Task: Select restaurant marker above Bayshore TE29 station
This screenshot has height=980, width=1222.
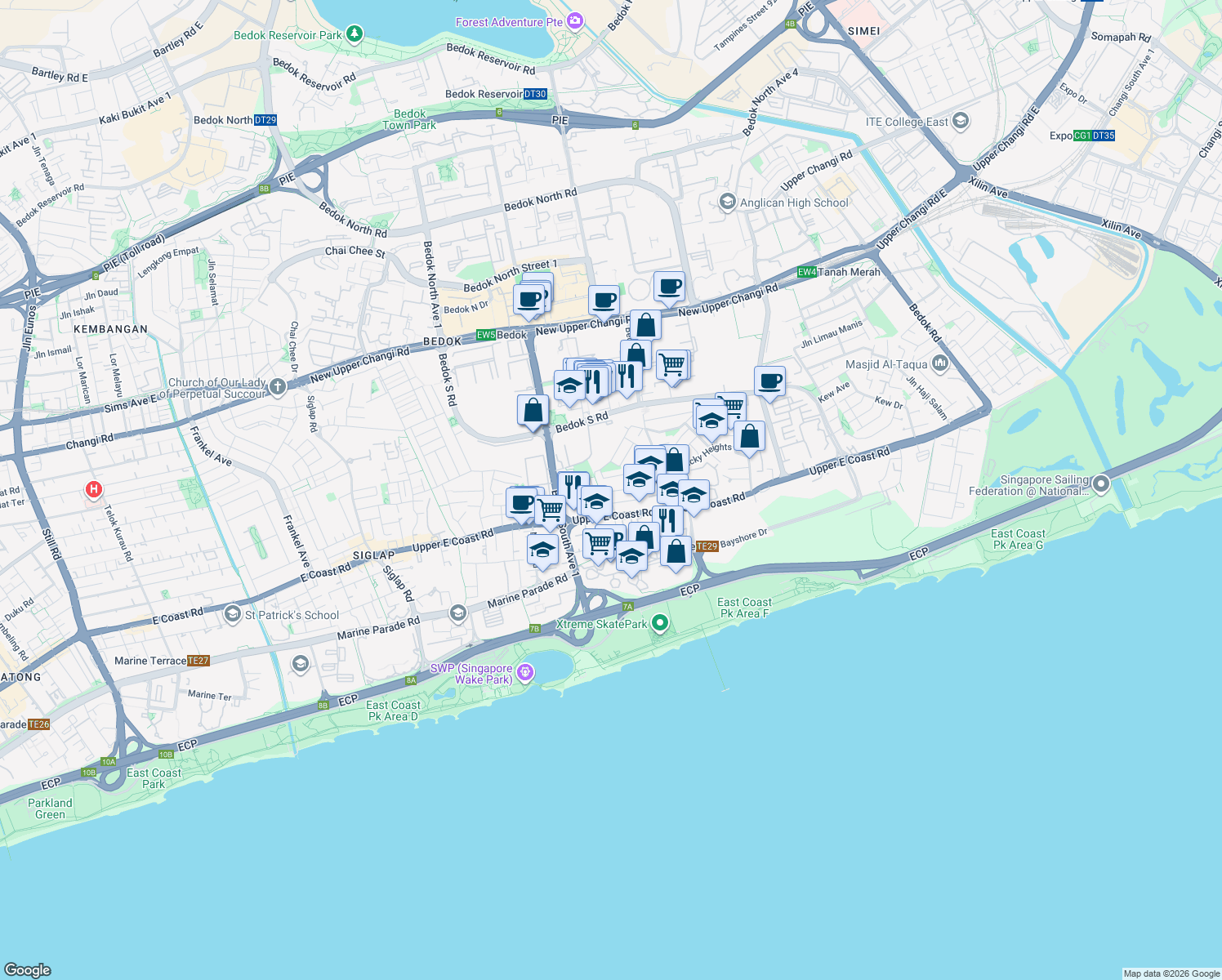Action: click(x=667, y=520)
